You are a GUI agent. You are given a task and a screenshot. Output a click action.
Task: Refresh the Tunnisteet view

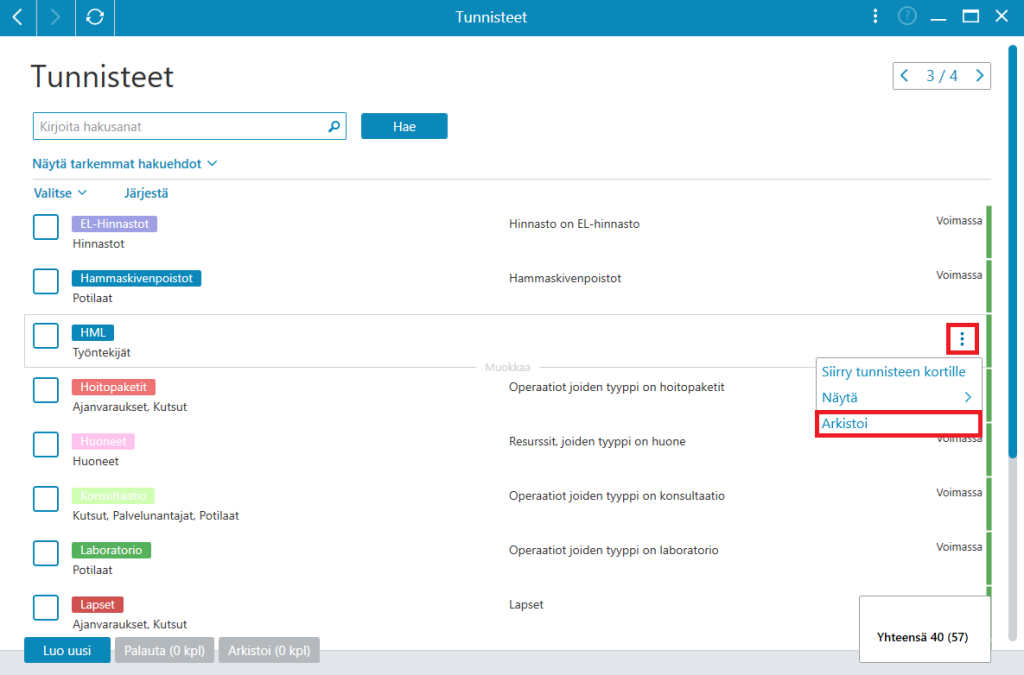pos(95,18)
